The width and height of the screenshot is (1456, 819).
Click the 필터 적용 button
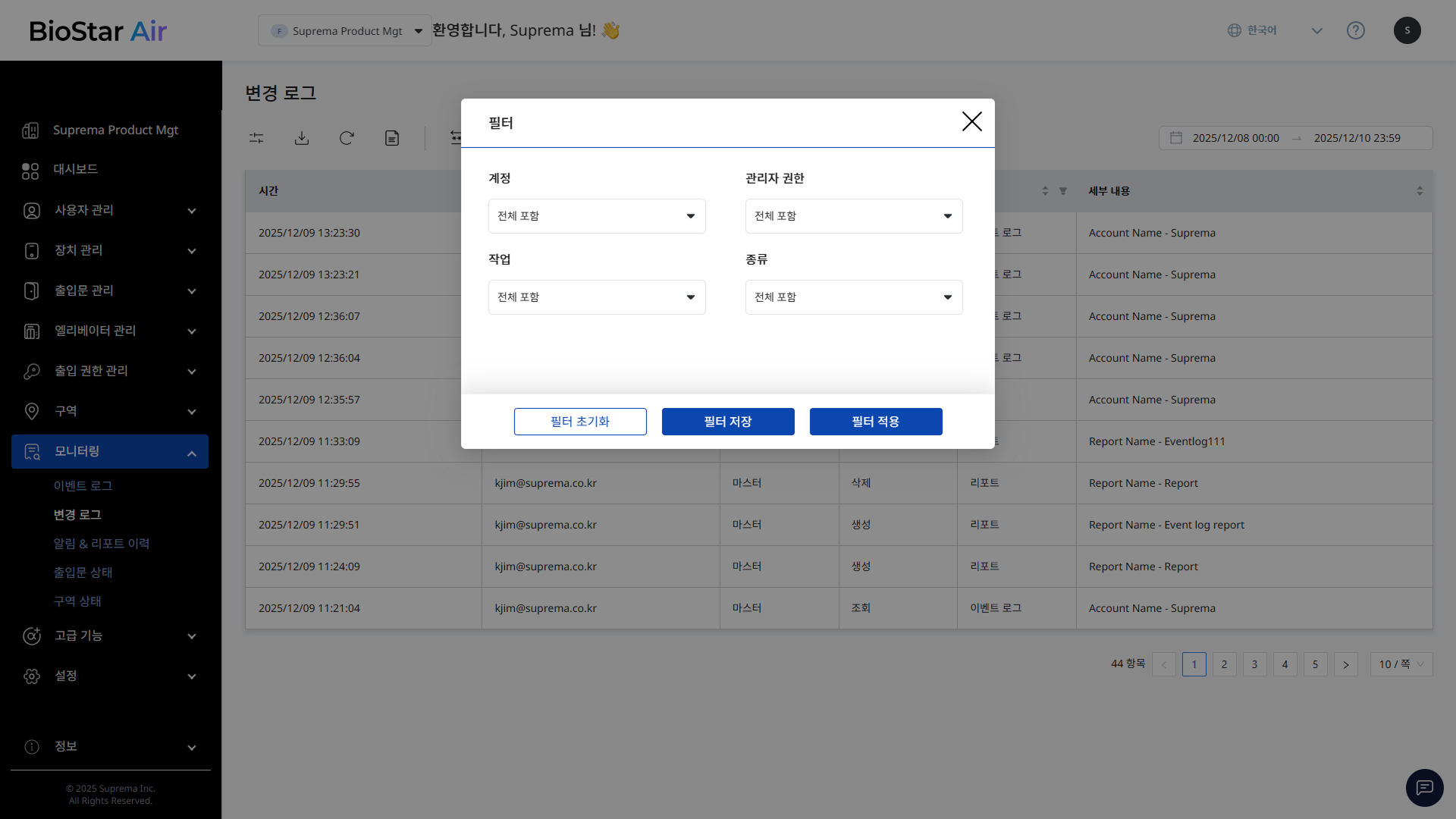876,422
